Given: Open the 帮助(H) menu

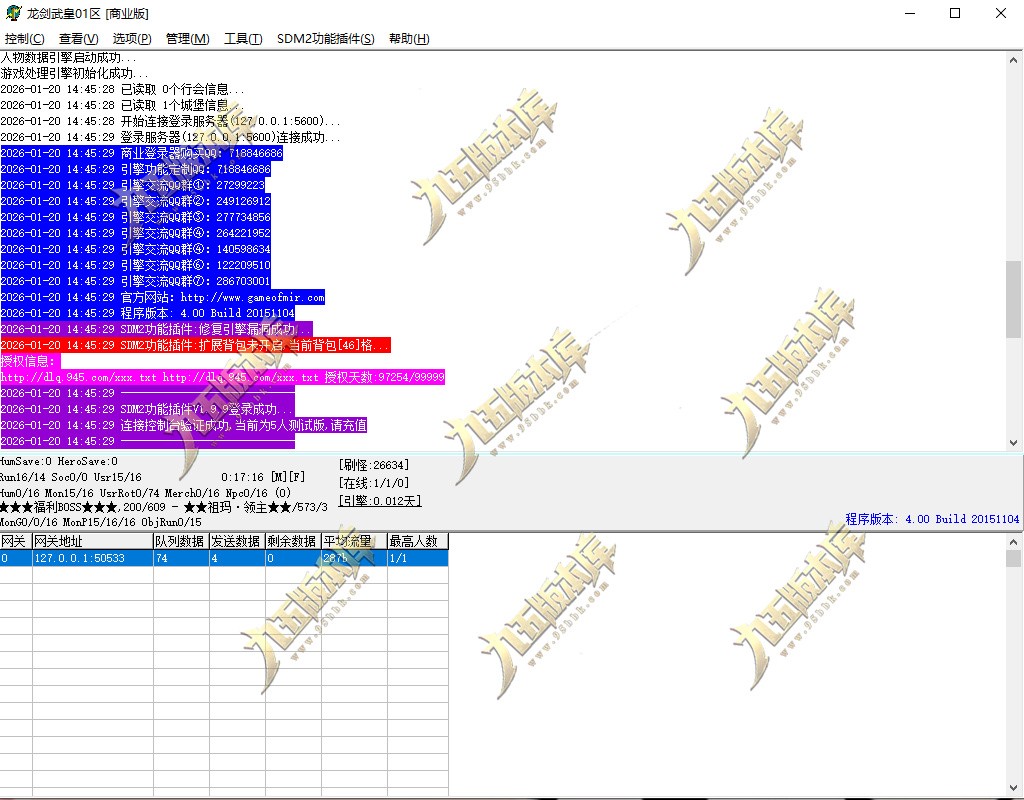Looking at the screenshot, I should click(409, 39).
